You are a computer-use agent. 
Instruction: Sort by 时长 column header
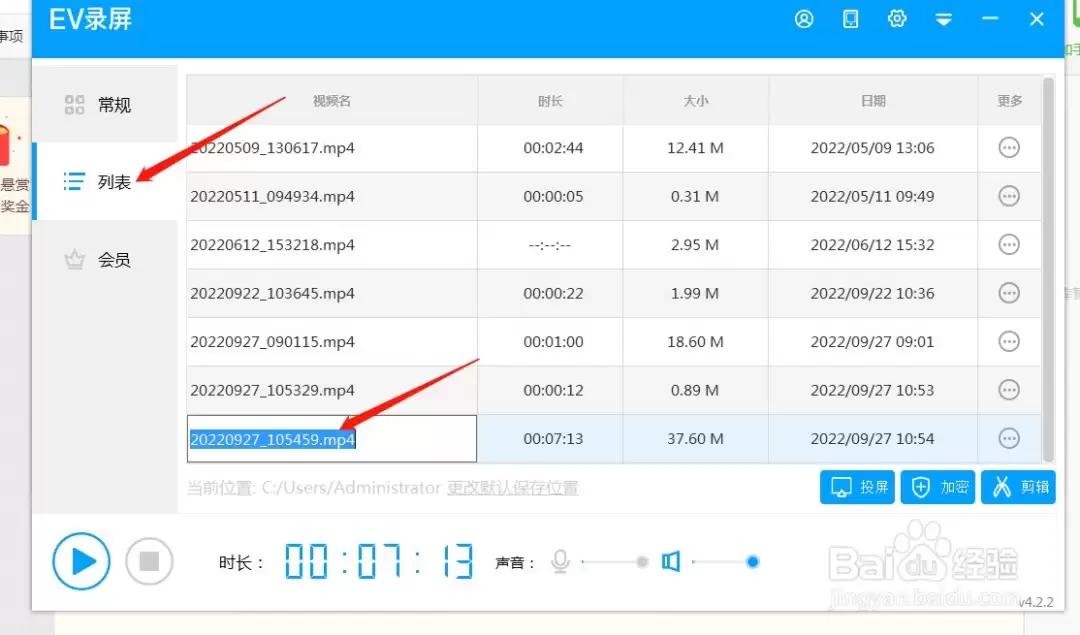(x=550, y=101)
